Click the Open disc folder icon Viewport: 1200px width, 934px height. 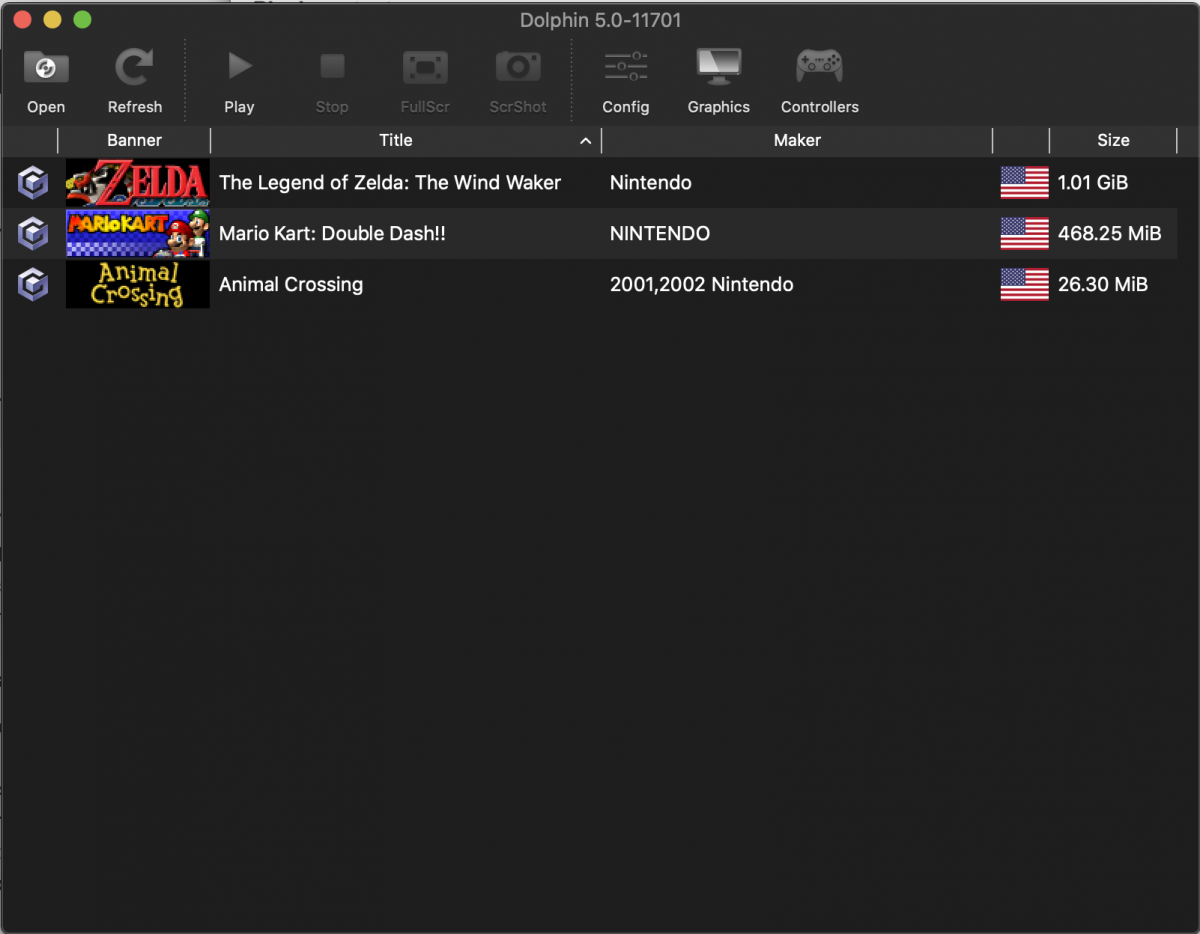coord(46,69)
